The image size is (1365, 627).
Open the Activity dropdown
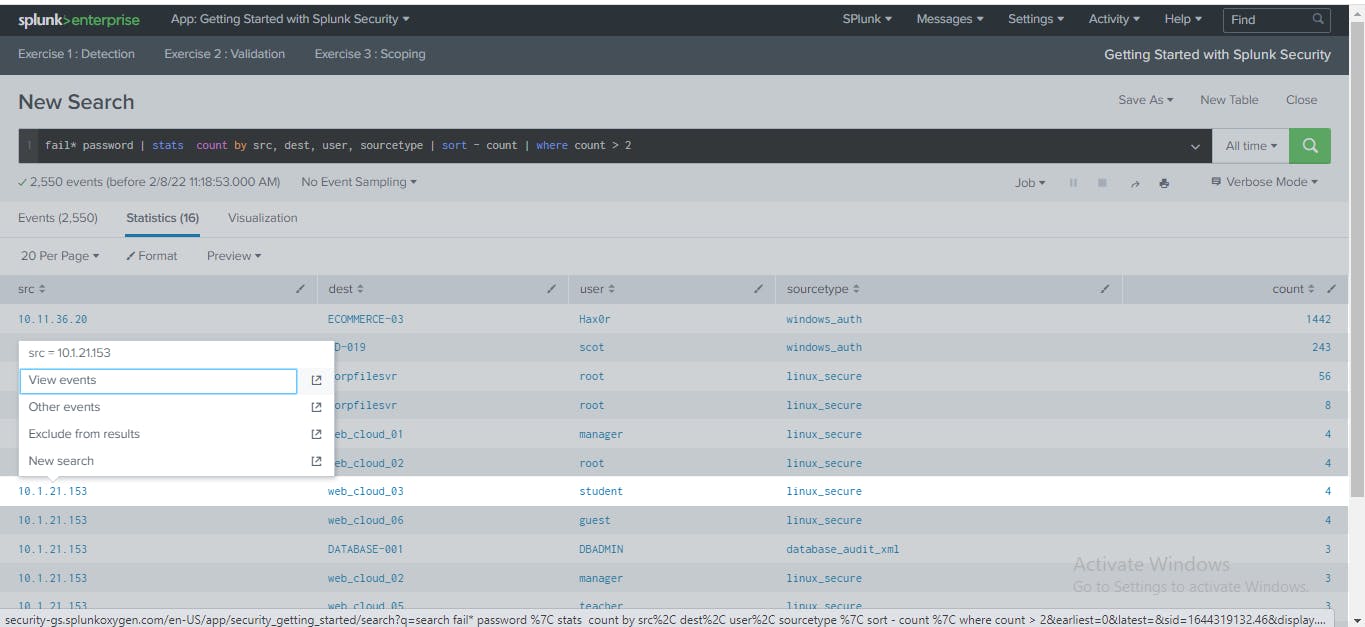pyautogui.click(x=1114, y=19)
